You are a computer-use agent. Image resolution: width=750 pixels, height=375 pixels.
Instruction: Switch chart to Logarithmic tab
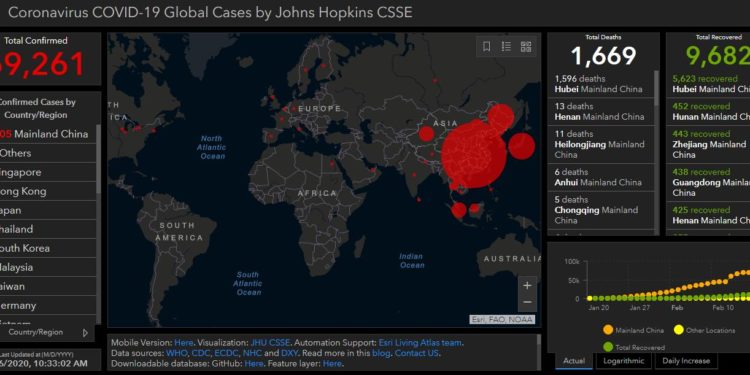623,361
